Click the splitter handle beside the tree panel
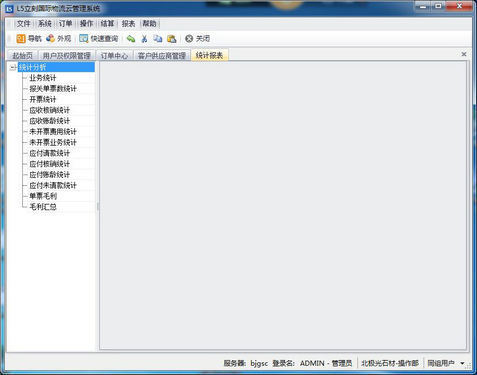 (98, 207)
